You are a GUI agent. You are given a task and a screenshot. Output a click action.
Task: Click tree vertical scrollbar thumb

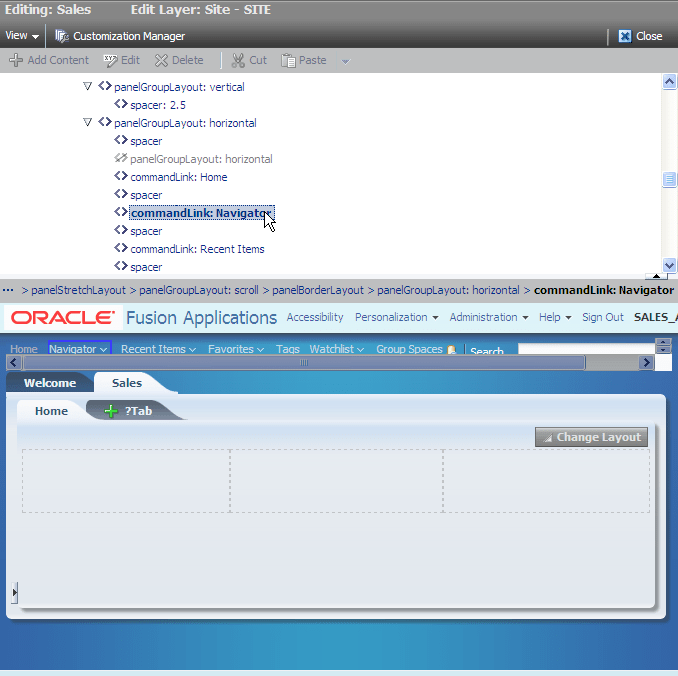(x=669, y=179)
